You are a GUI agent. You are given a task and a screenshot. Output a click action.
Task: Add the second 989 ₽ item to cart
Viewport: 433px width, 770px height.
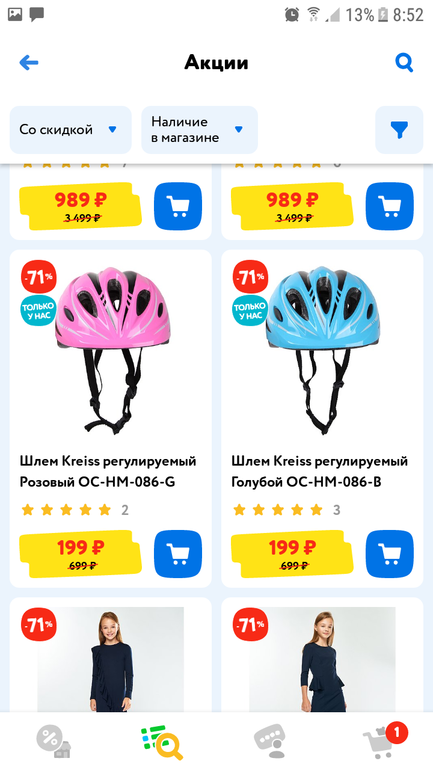tap(390, 206)
